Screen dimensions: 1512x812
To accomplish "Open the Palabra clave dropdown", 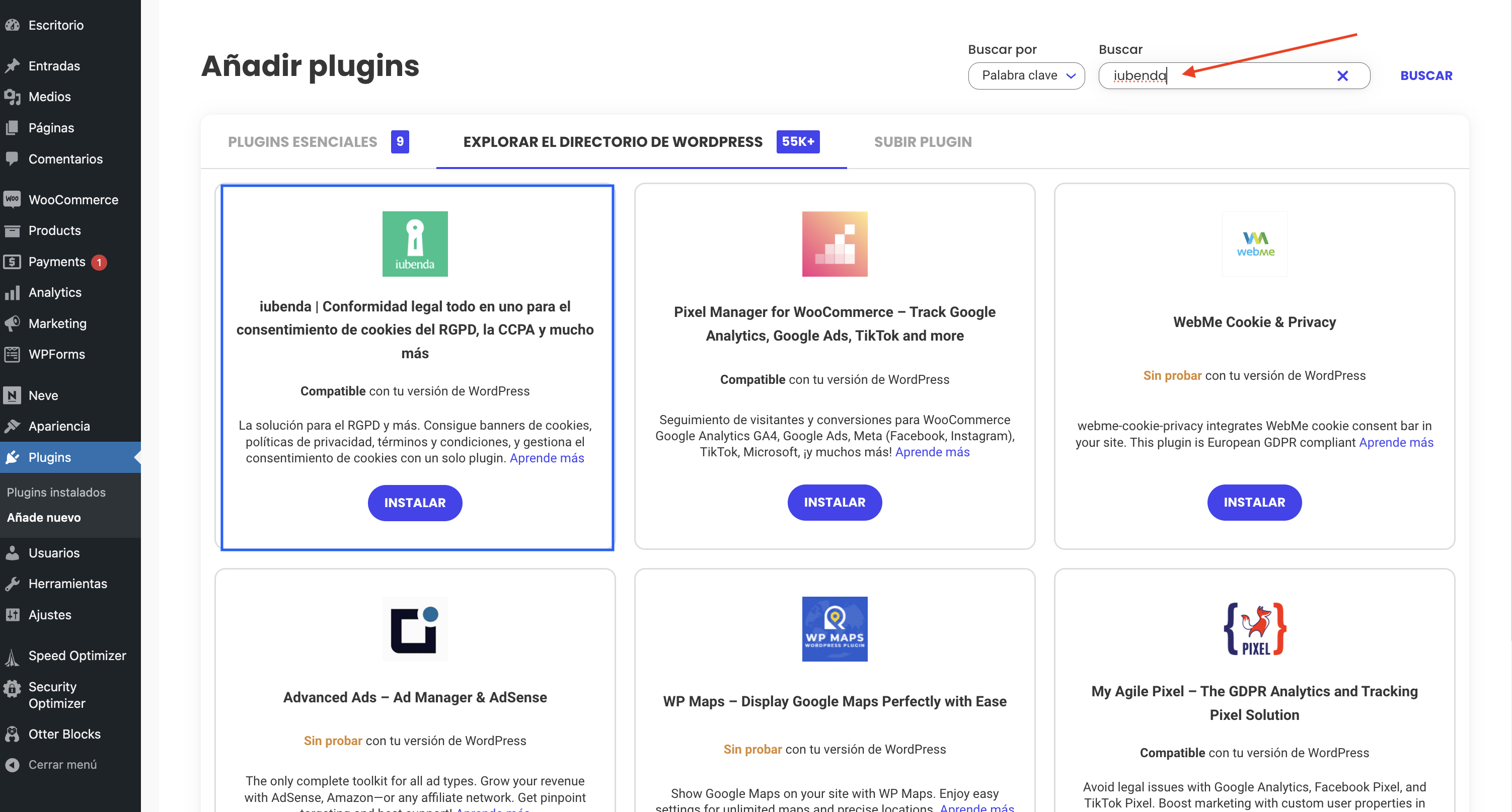I will click(x=1027, y=75).
